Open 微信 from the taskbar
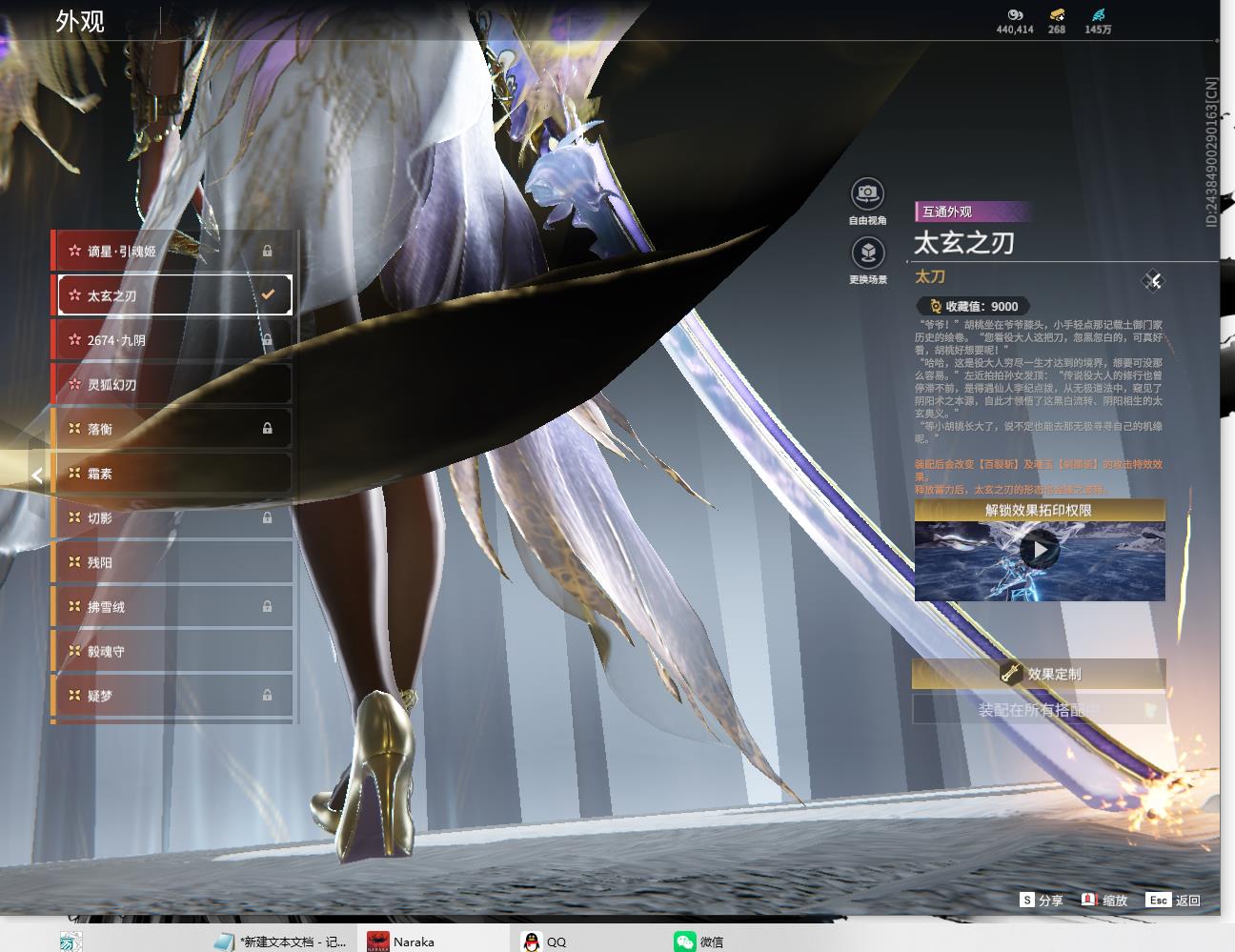Viewport: 1235px width, 952px height. pyautogui.click(x=698, y=942)
